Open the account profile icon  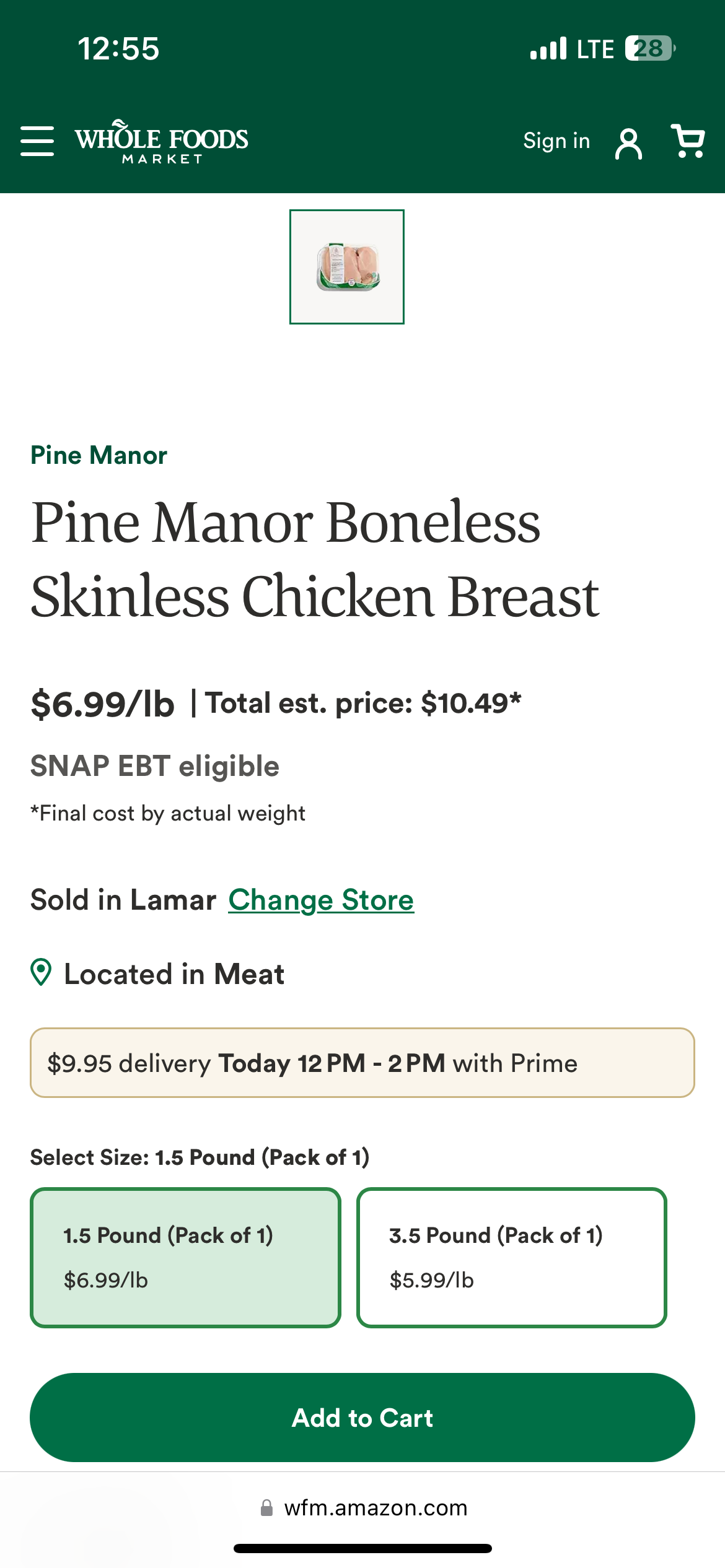coord(628,144)
